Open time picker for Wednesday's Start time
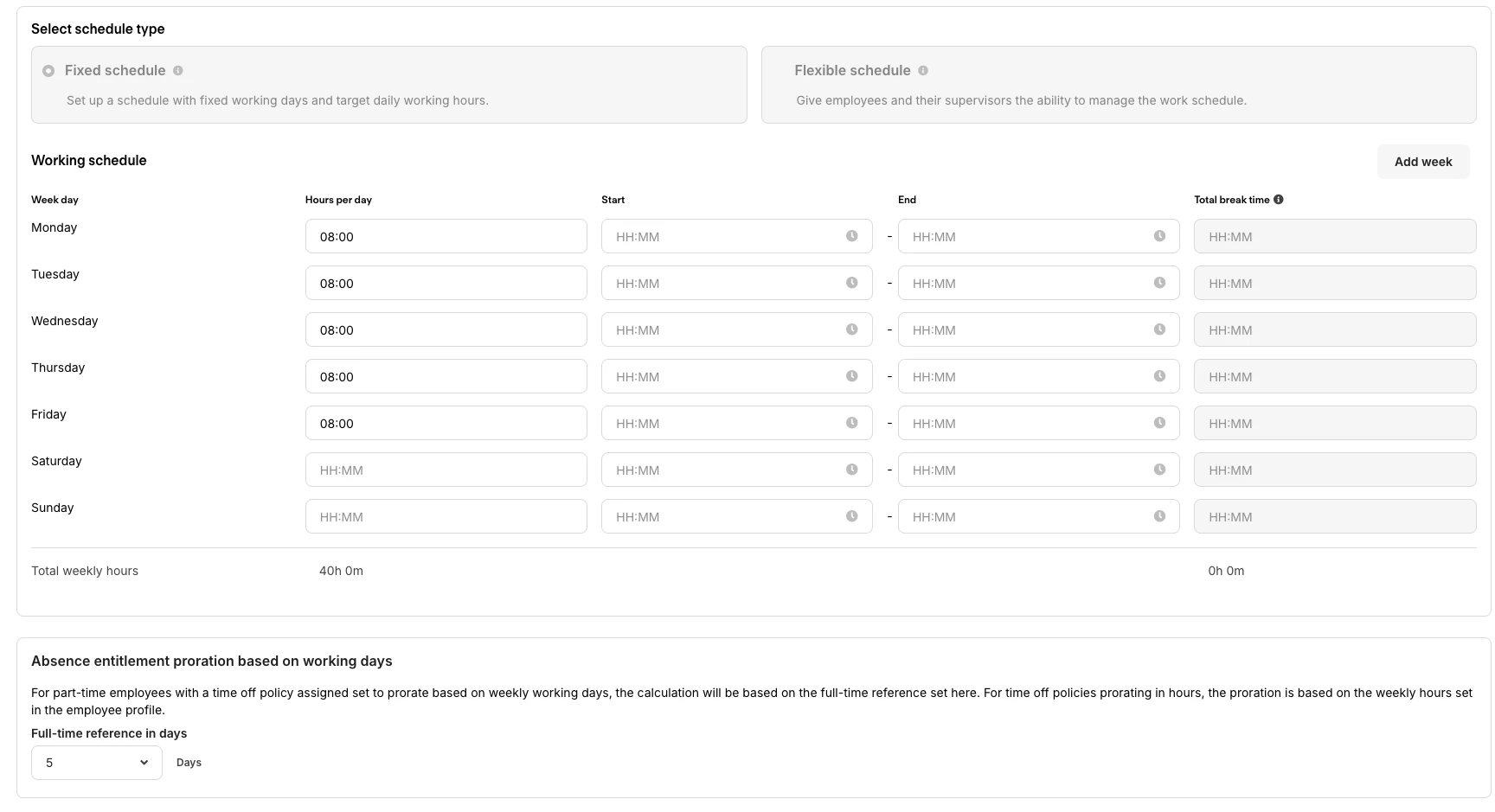Image resolution: width=1495 pixels, height=812 pixels. click(851, 329)
